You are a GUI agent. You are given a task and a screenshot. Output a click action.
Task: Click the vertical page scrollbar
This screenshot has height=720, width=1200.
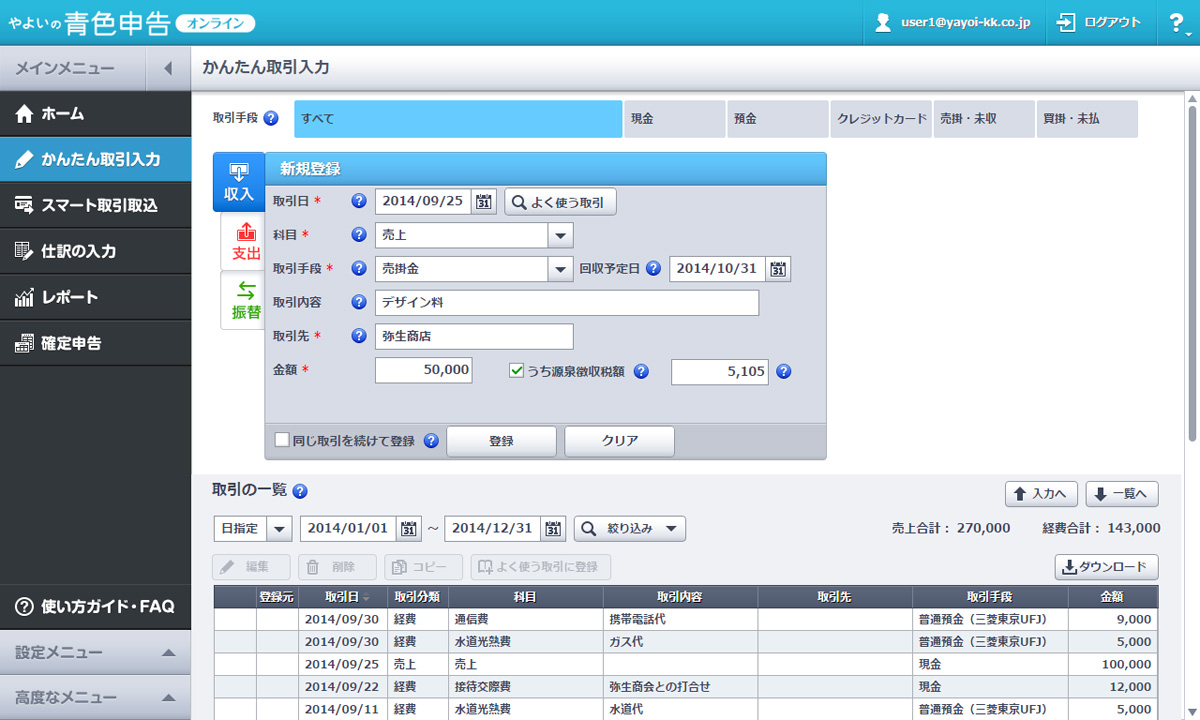click(x=1191, y=270)
